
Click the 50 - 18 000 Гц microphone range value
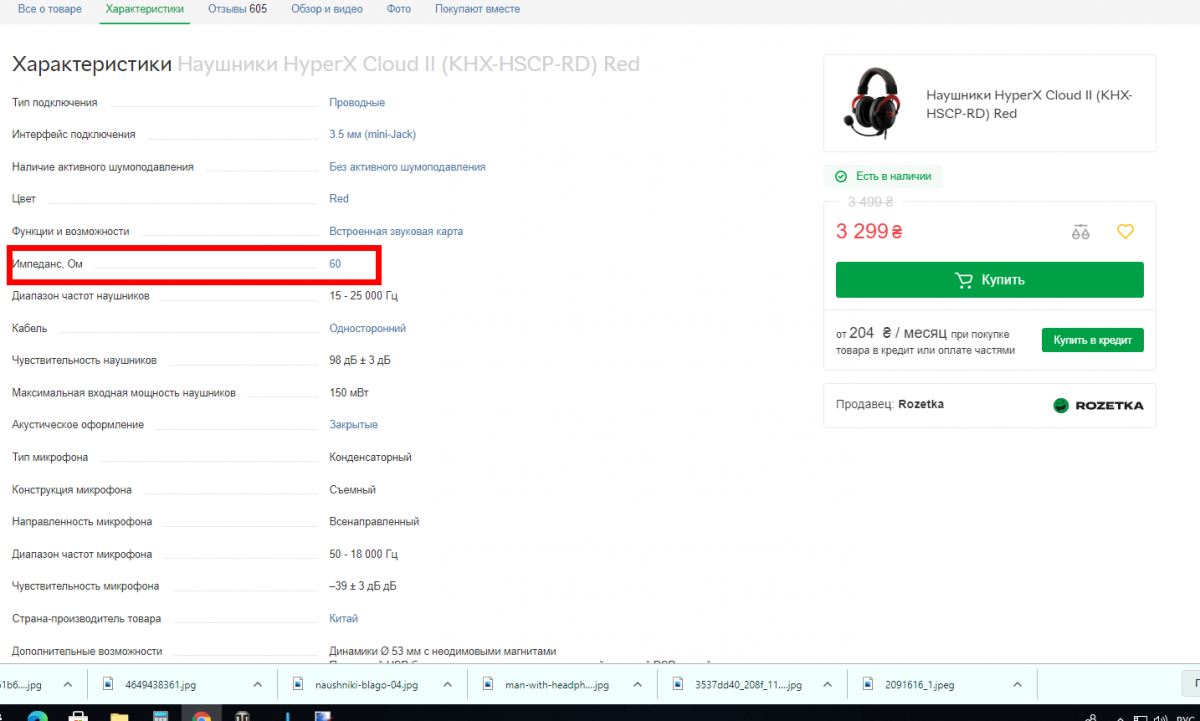363,554
